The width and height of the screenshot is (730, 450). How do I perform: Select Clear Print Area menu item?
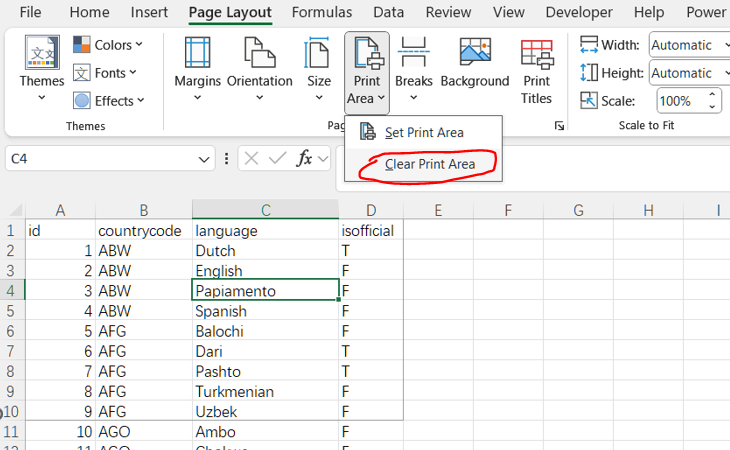(429, 164)
